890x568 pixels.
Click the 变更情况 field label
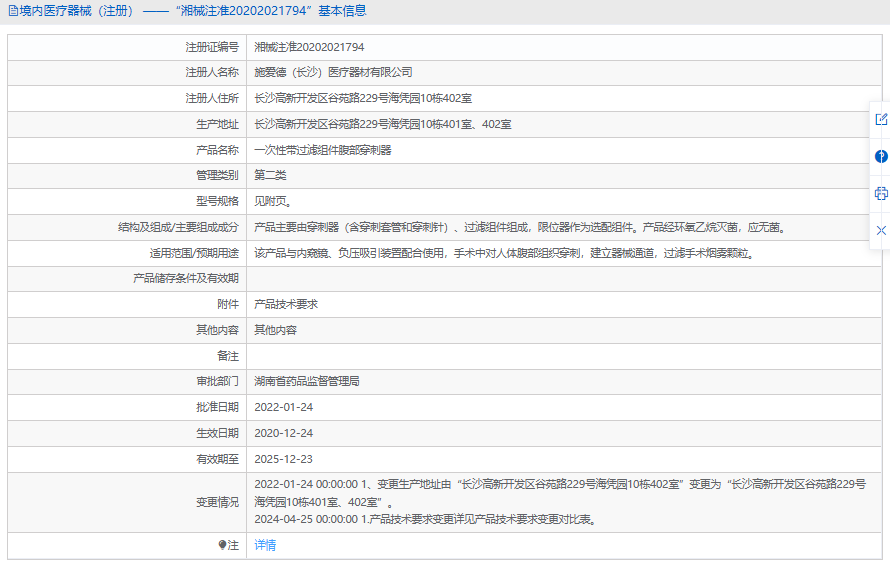[217, 502]
